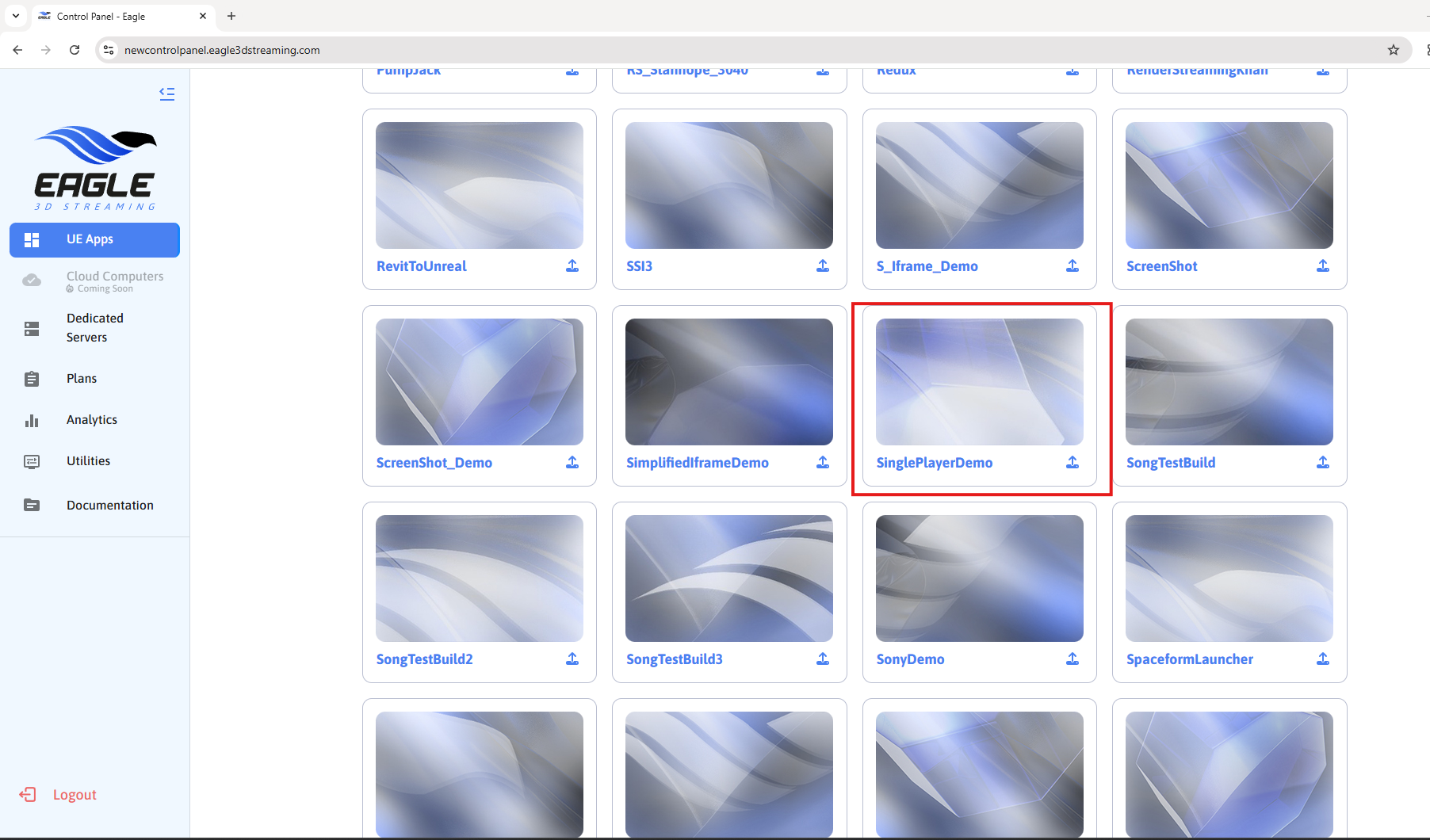Open the UE Apps menu item
Image resolution: width=1430 pixels, height=840 pixels.
(x=94, y=239)
